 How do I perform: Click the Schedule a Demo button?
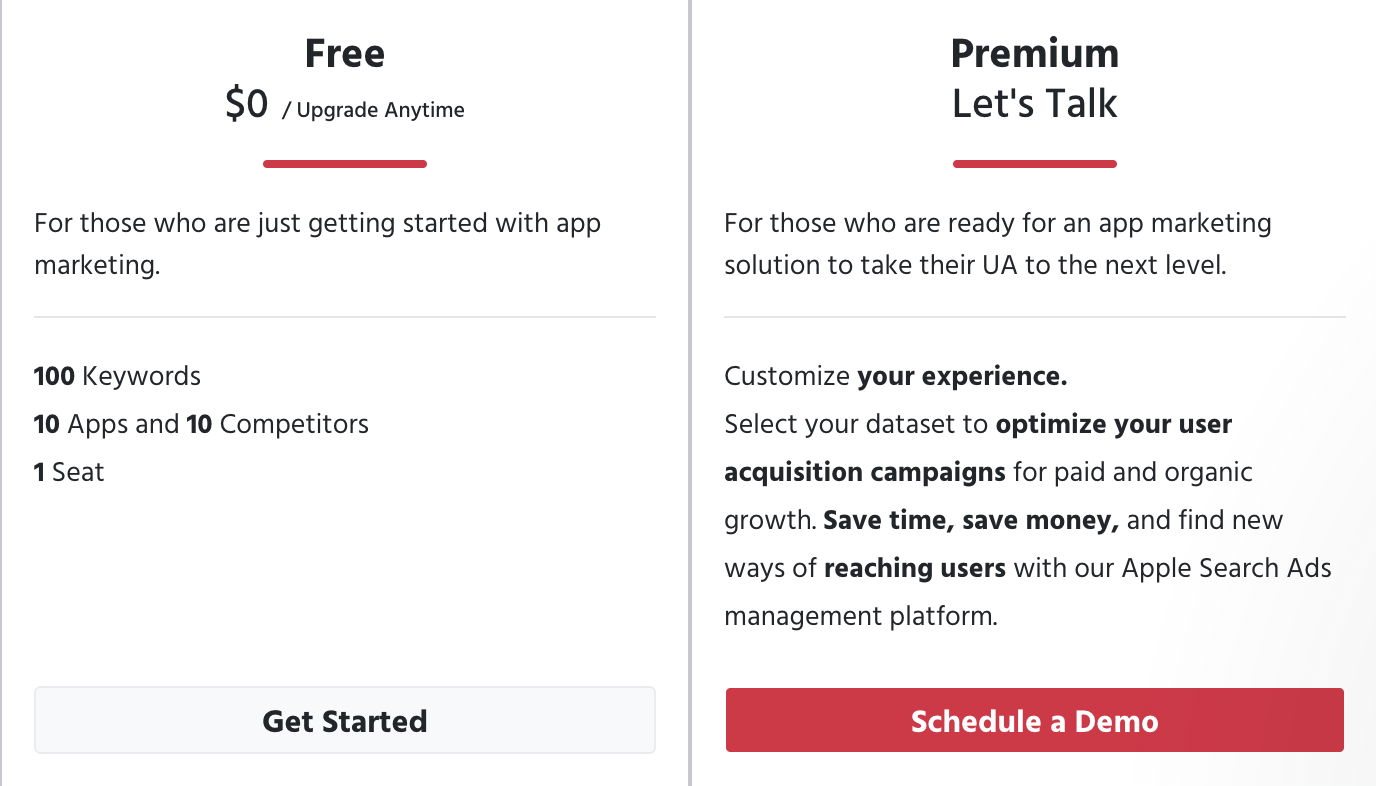pos(1034,720)
